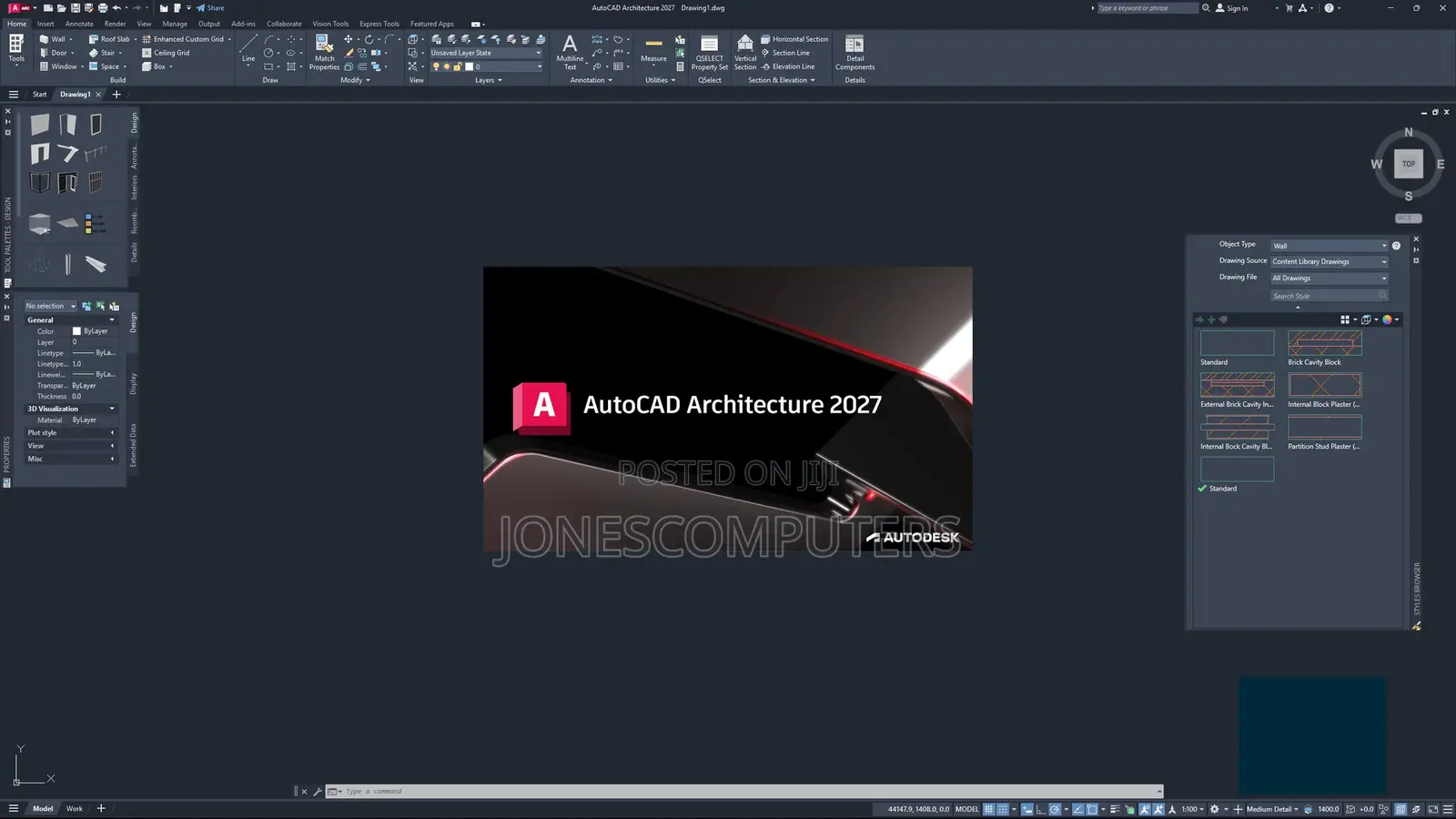
Task: Toggle polar tracking in status bar
Action: tap(1055, 809)
